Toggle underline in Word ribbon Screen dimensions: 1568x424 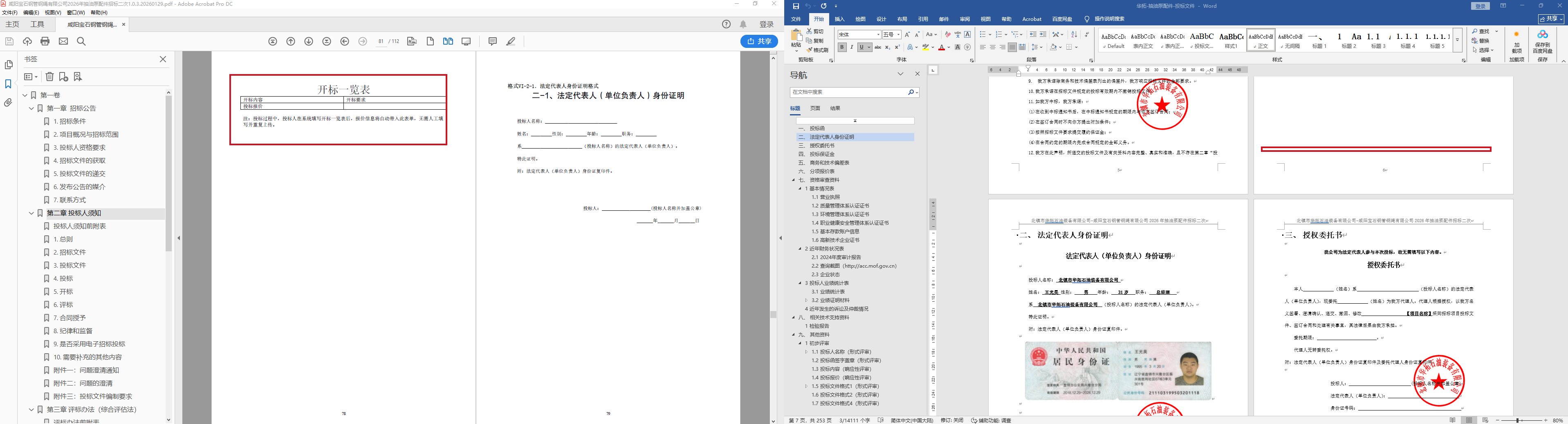pos(863,47)
